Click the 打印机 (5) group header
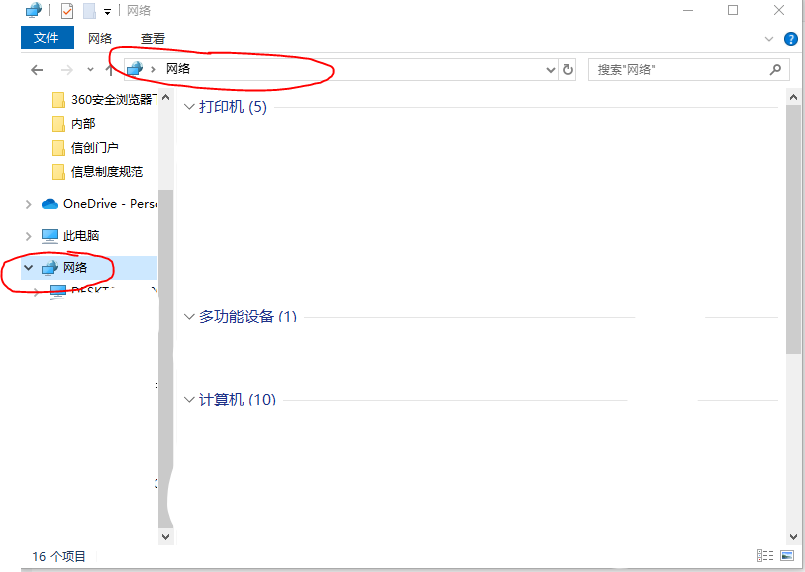 pyautogui.click(x=233, y=107)
